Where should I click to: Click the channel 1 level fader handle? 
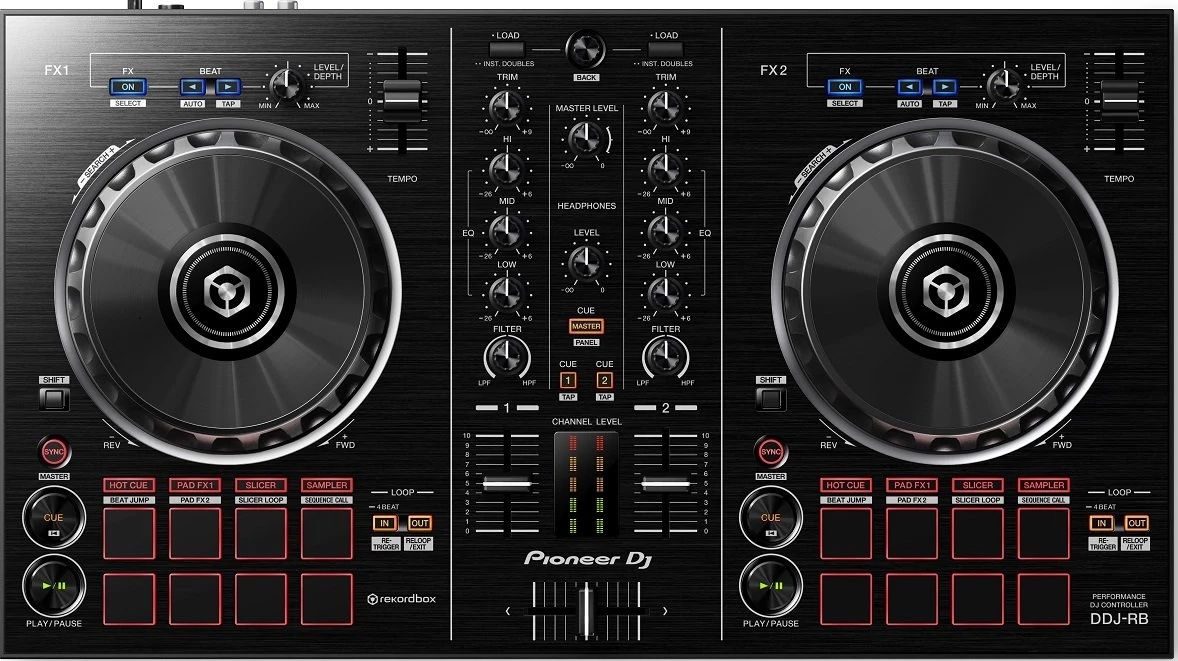pyautogui.click(x=507, y=483)
